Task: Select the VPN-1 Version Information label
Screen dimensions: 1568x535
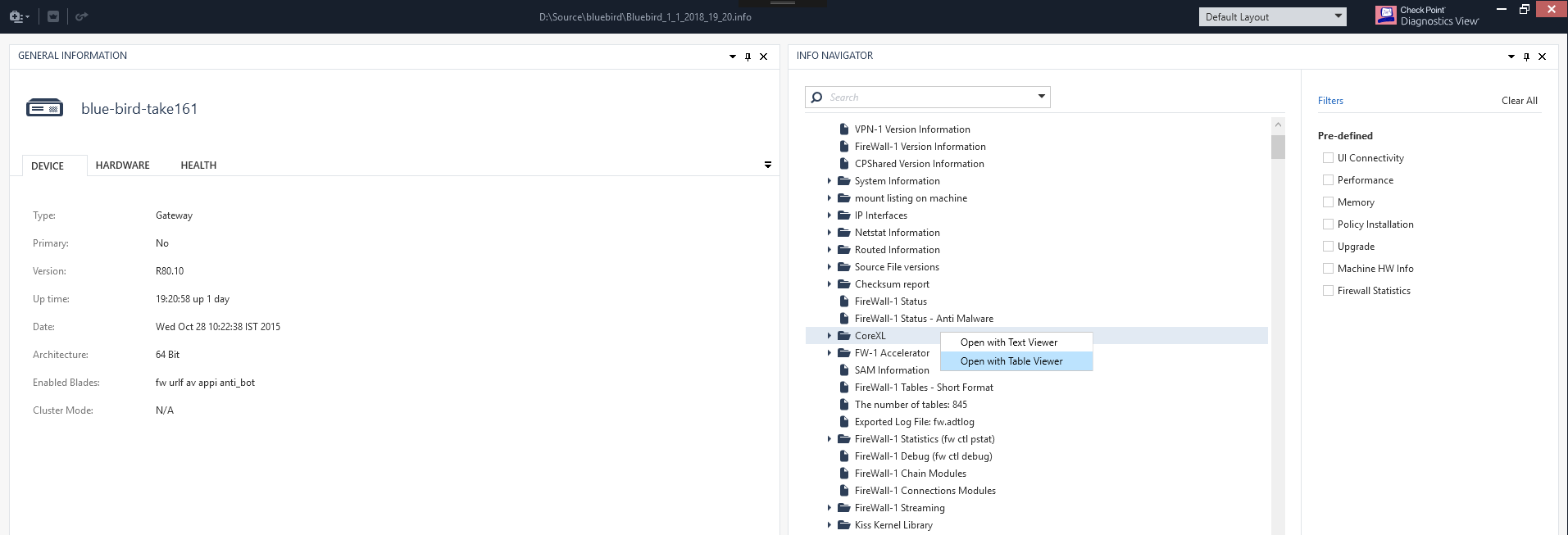Action: click(x=912, y=129)
